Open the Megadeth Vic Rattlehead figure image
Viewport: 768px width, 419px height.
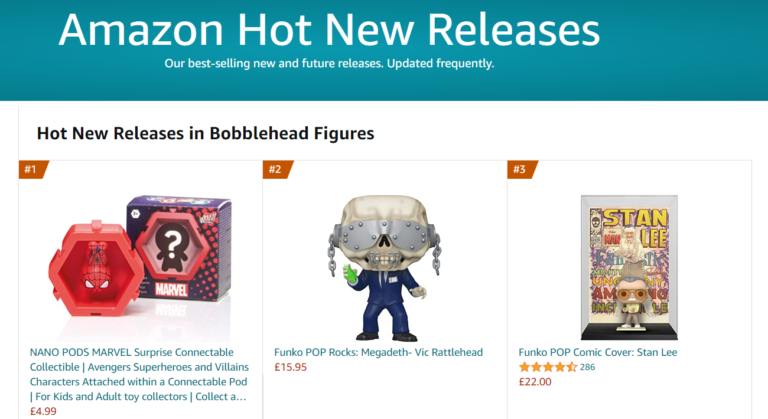pyautogui.click(x=385, y=266)
